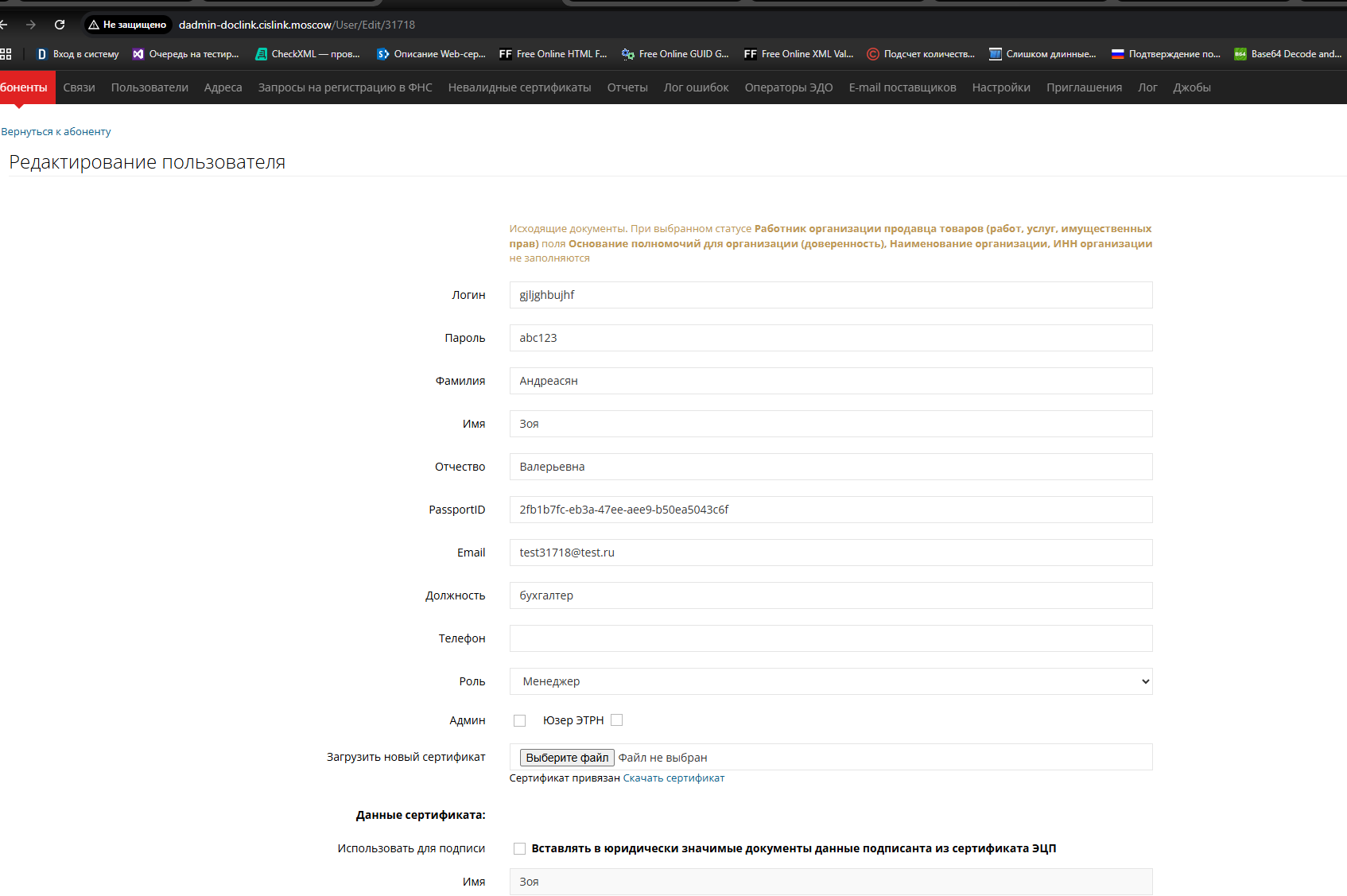1347x896 pixels.
Task: Open the 'Free Online XML Val...' bookmark
Action: 798,54
